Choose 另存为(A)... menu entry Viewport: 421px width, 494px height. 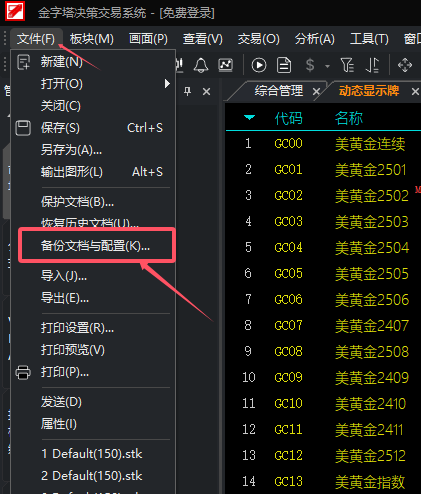93,150
